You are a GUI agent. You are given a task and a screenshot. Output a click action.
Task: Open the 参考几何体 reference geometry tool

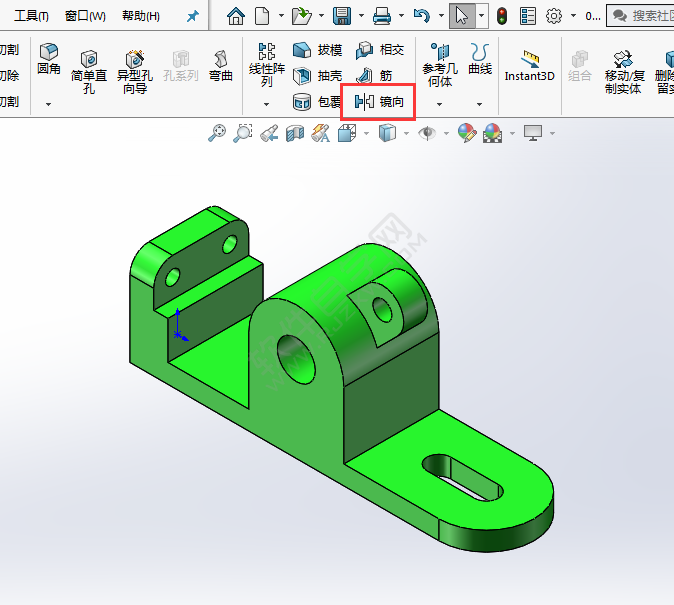point(440,65)
